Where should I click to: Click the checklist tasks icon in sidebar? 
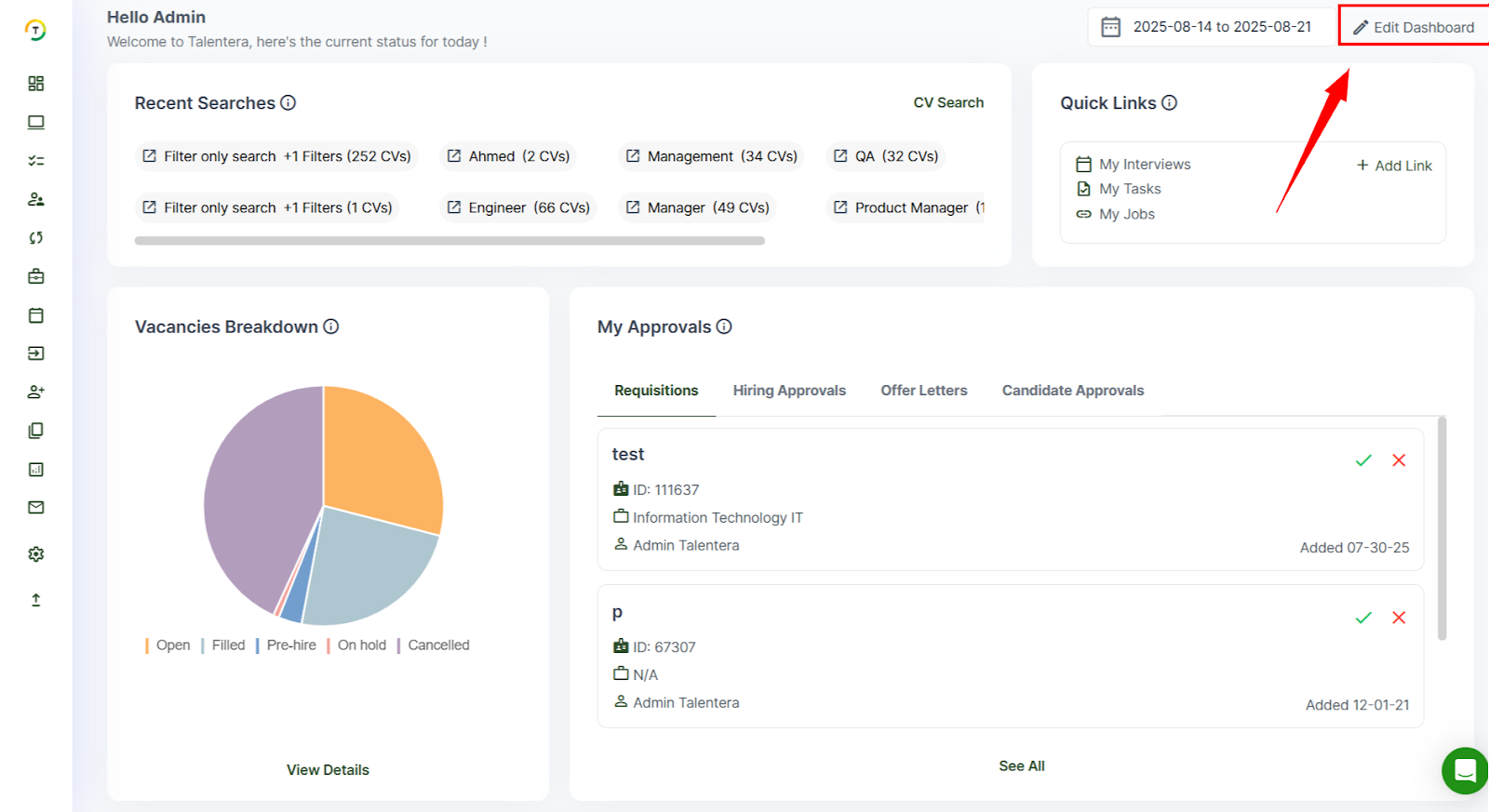(36, 161)
